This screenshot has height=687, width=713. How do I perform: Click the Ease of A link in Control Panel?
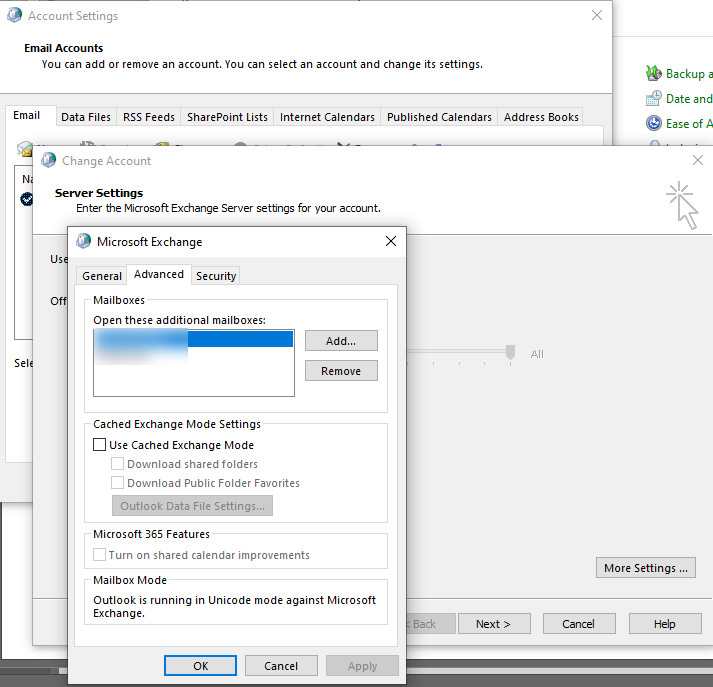click(689, 124)
